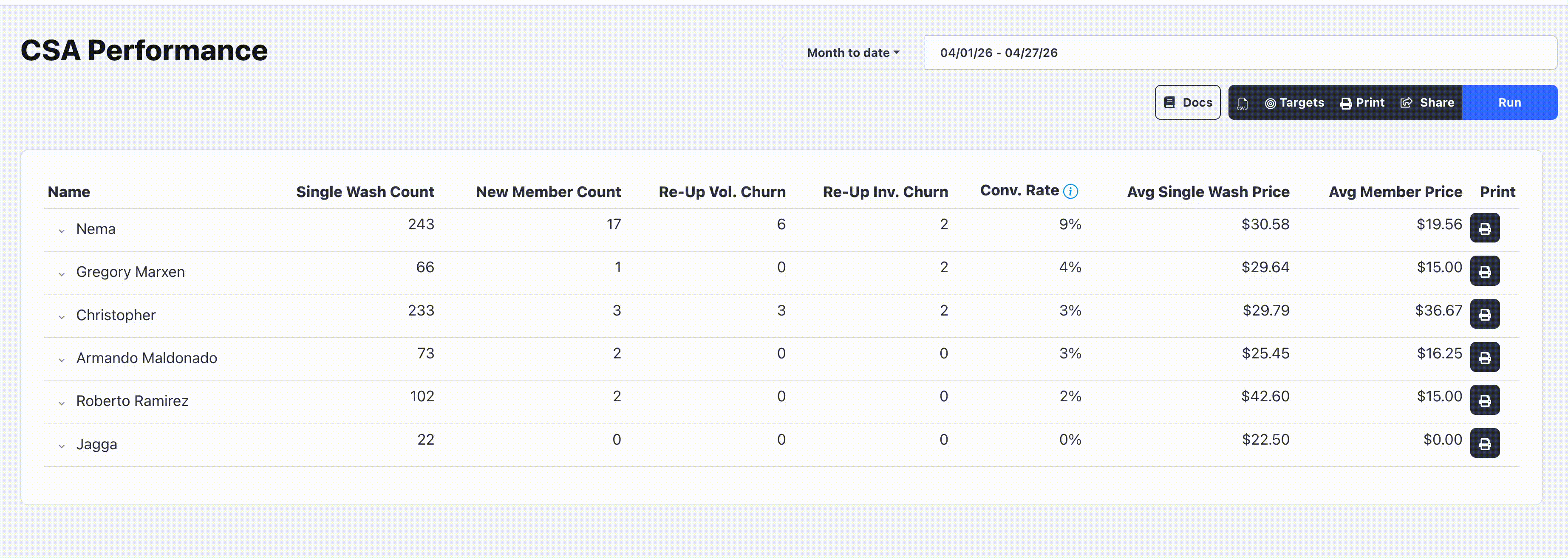Select the name Roberto Ramirez
The width and height of the screenshot is (1568, 558).
(132, 401)
